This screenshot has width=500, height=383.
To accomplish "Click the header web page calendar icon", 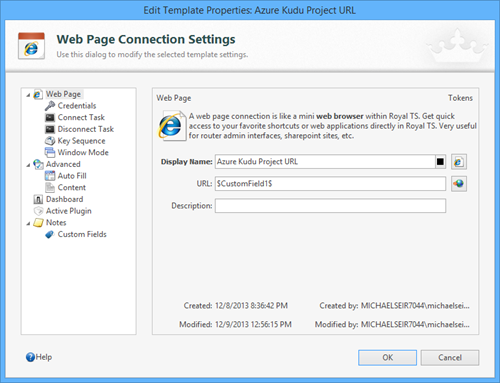I will click(31, 46).
